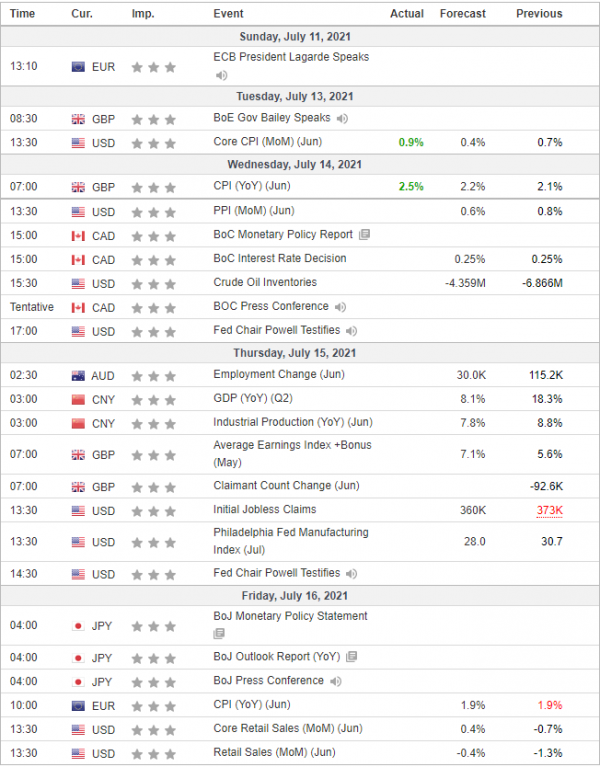This screenshot has height=767, width=600.
Task: Open the Initial Jobless Claims event
Action: point(265,510)
